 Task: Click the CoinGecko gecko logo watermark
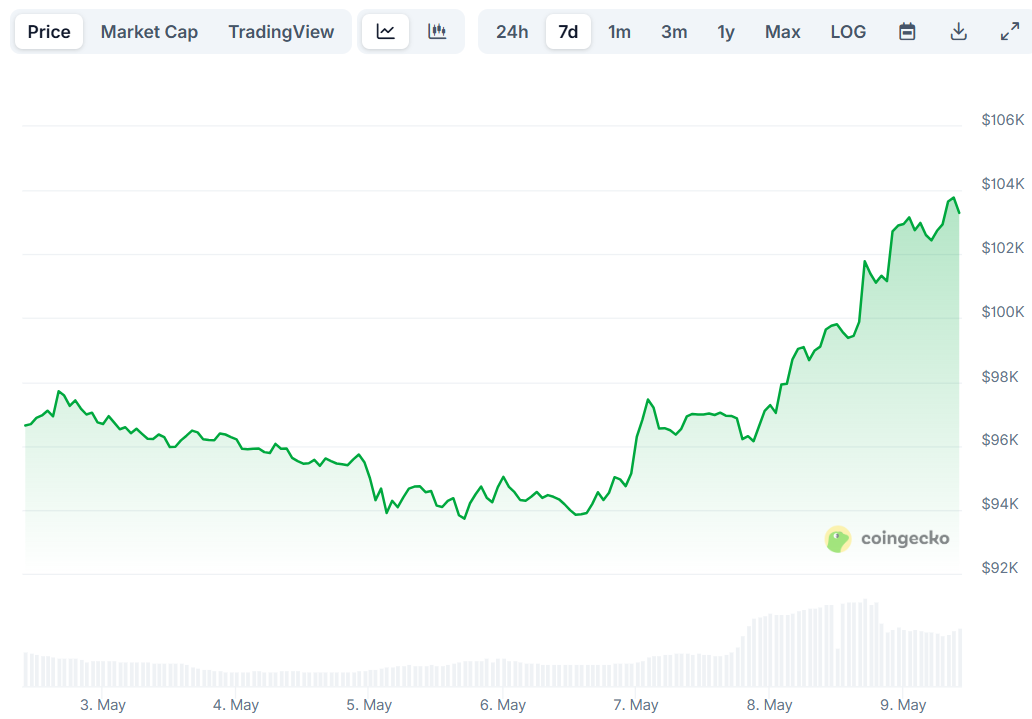[836, 539]
